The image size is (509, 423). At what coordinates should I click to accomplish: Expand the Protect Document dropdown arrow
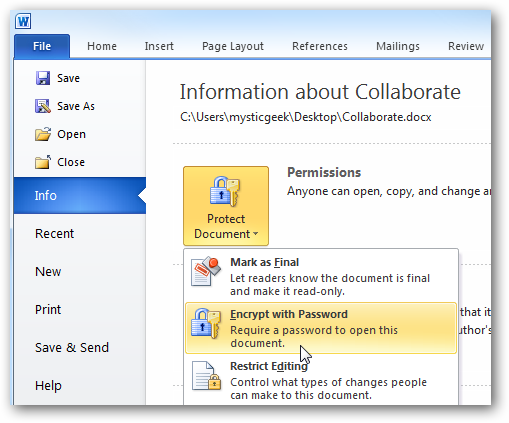[256, 234]
